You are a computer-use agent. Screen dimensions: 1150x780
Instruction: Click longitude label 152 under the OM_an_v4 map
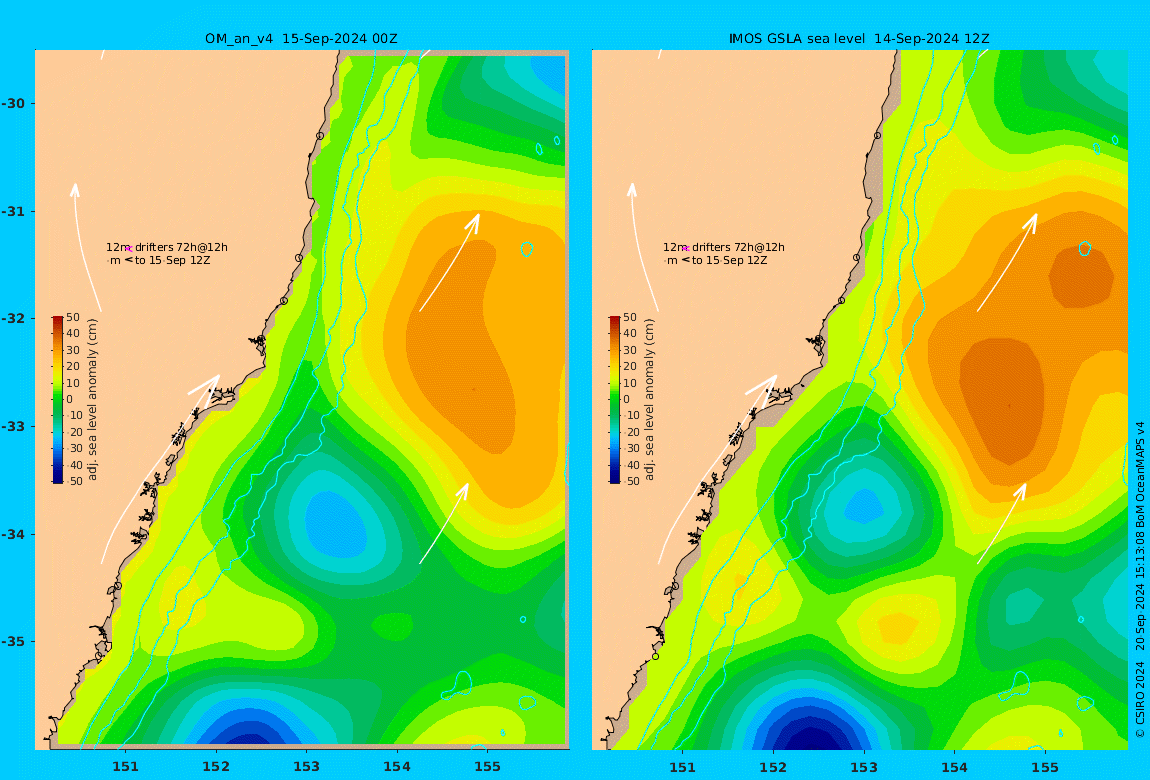pos(216,767)
